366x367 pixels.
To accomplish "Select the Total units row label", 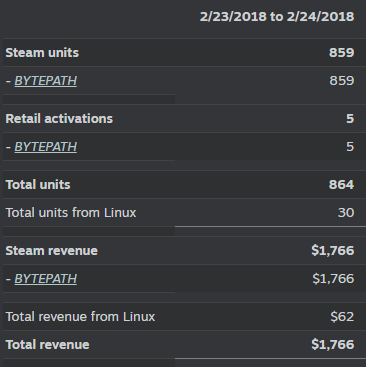I will click(38, 185).
